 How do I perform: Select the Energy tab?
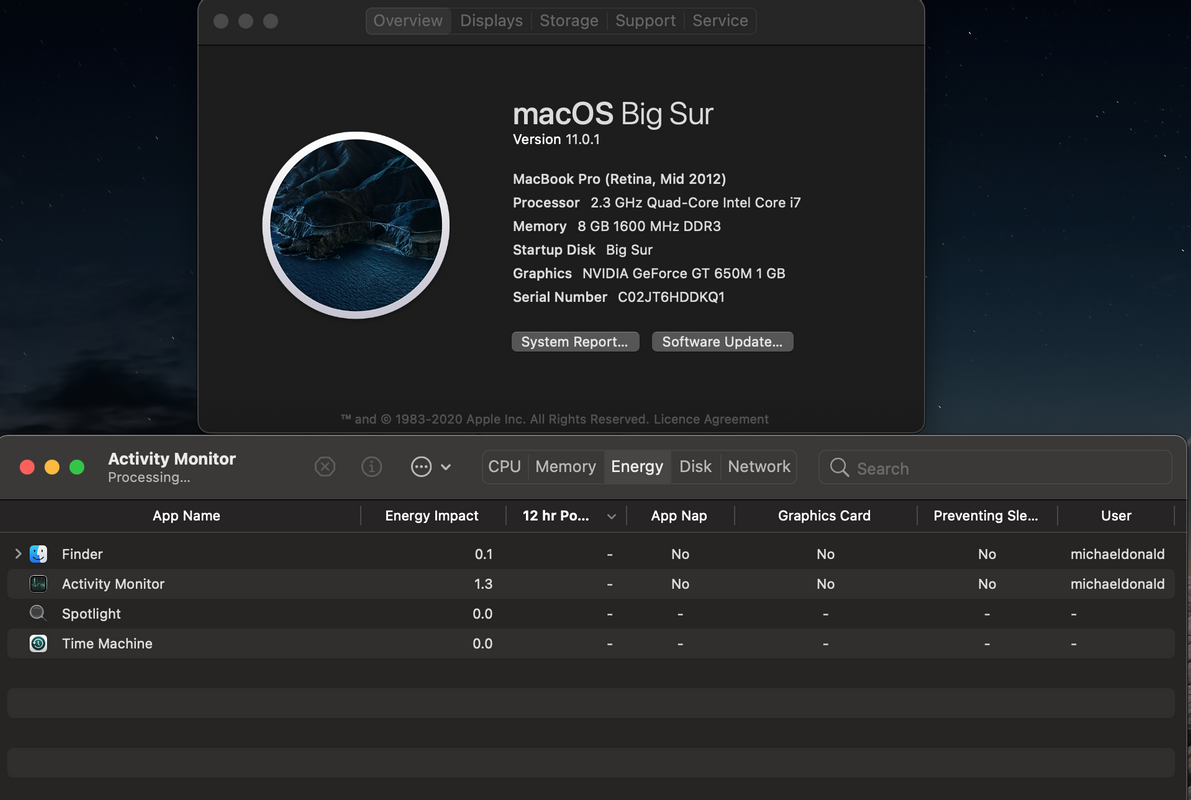pyautogui.click(x=637, y=466)
